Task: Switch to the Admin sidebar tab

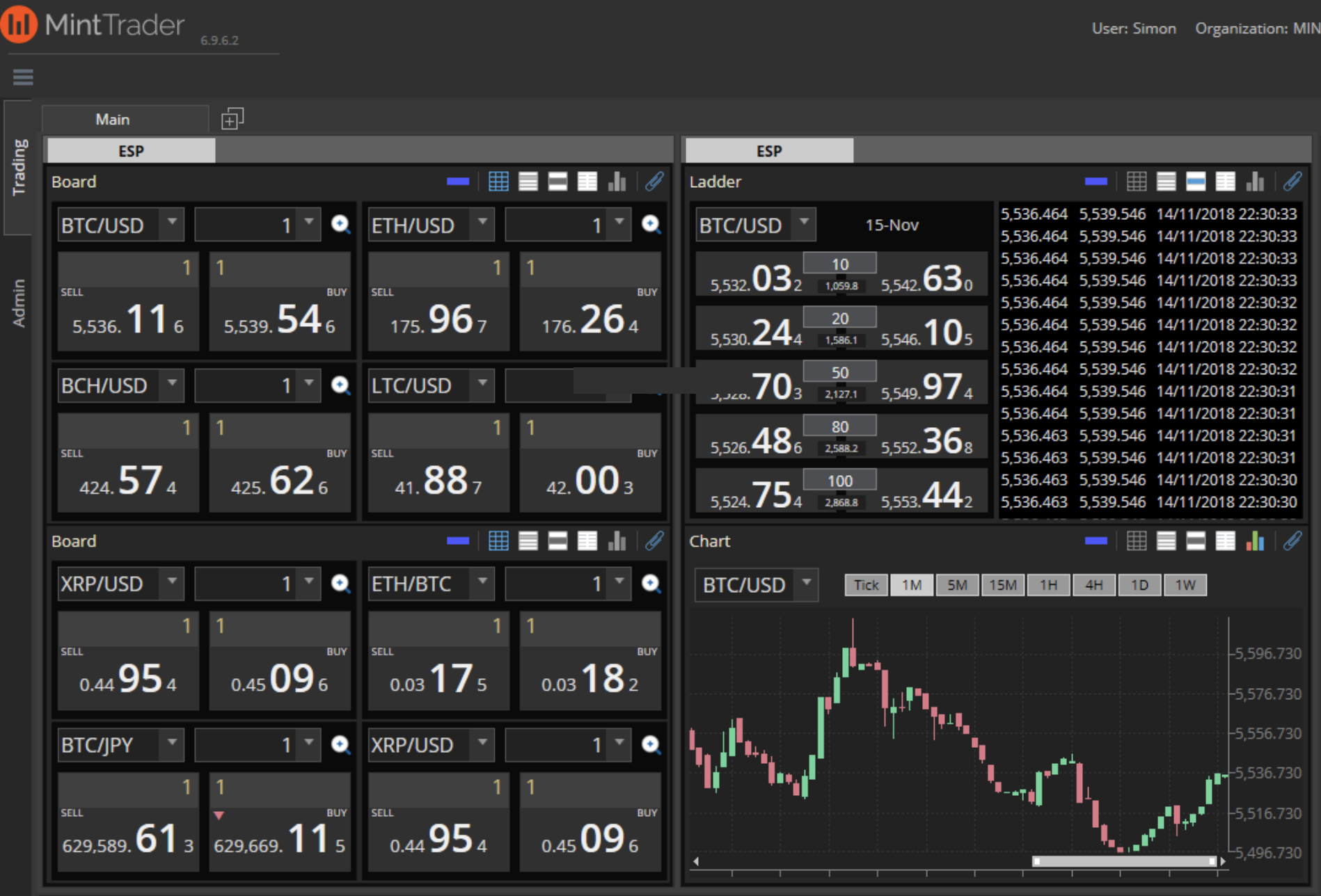Action: coord(20,301)
